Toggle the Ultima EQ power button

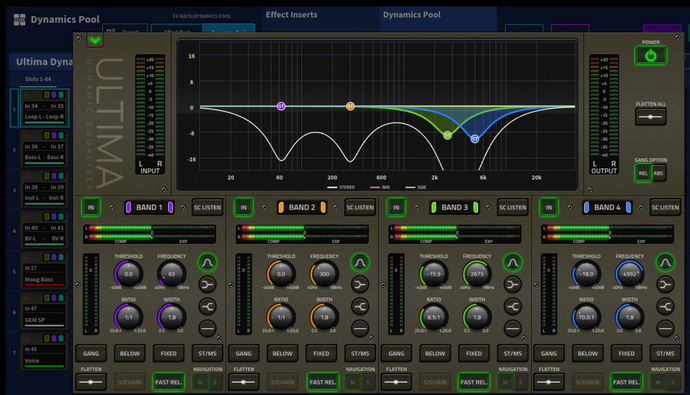coord(650,56)
